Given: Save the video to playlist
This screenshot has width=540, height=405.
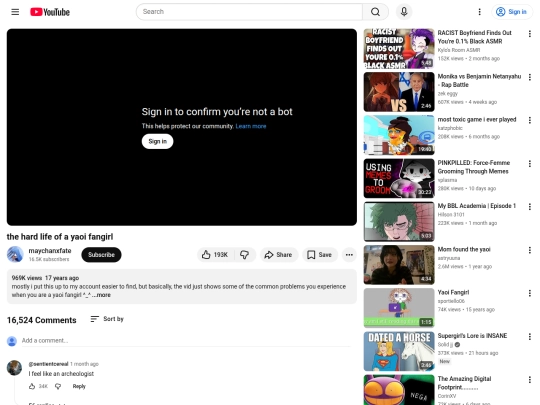Looking at the screenshot, I should [320, 255].
